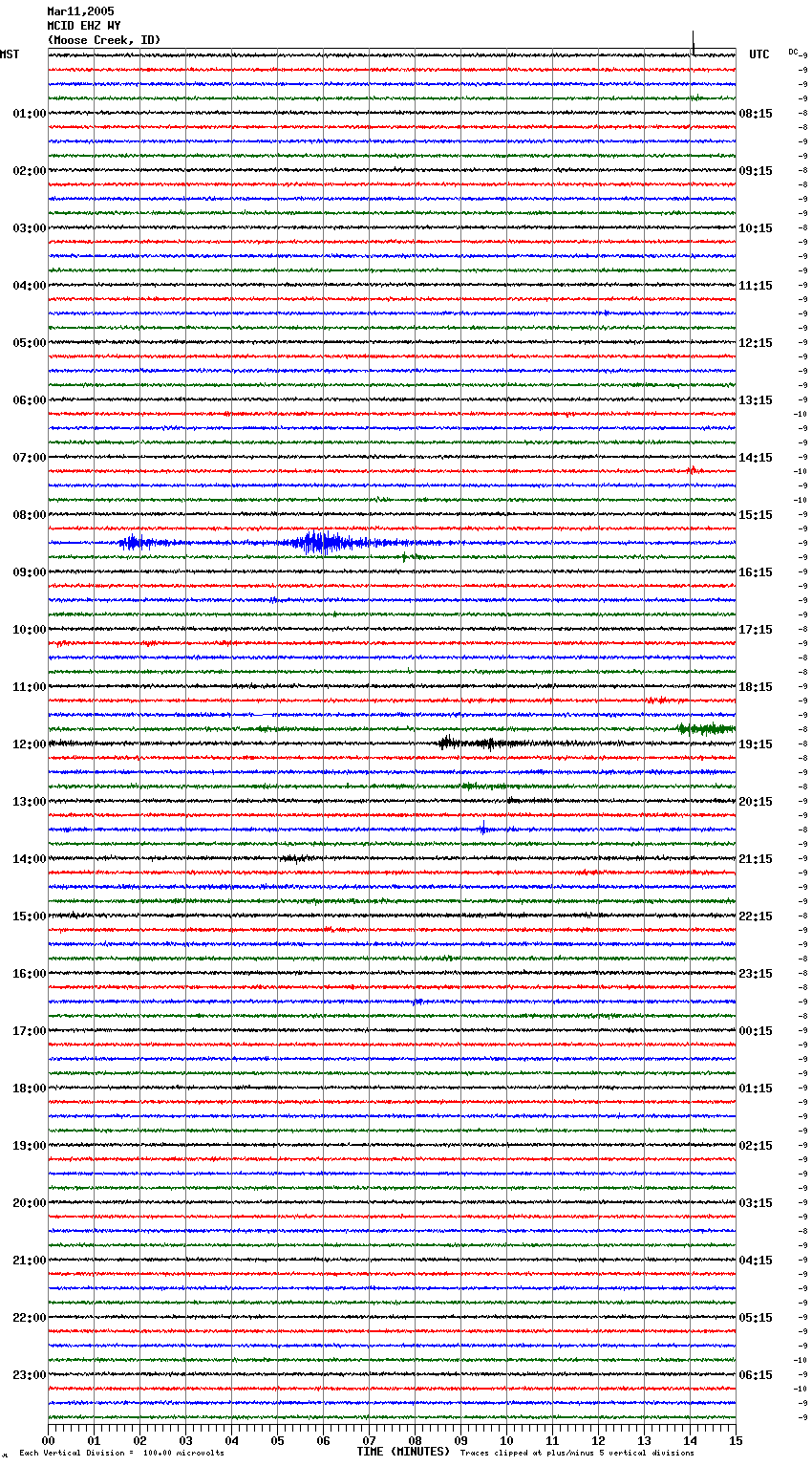The height and width of the screenshot is (1466, 812).
Task: Click the microvolts vertical division note
Action: (121, 1454)
